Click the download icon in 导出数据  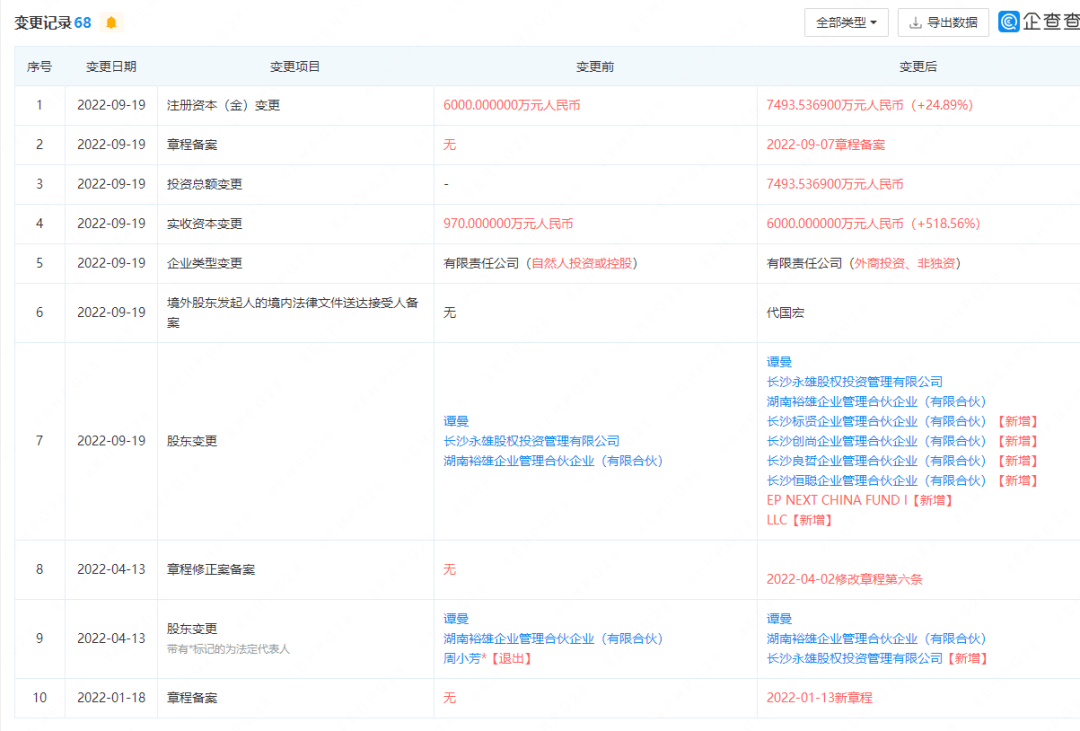(x=915, y=23)
